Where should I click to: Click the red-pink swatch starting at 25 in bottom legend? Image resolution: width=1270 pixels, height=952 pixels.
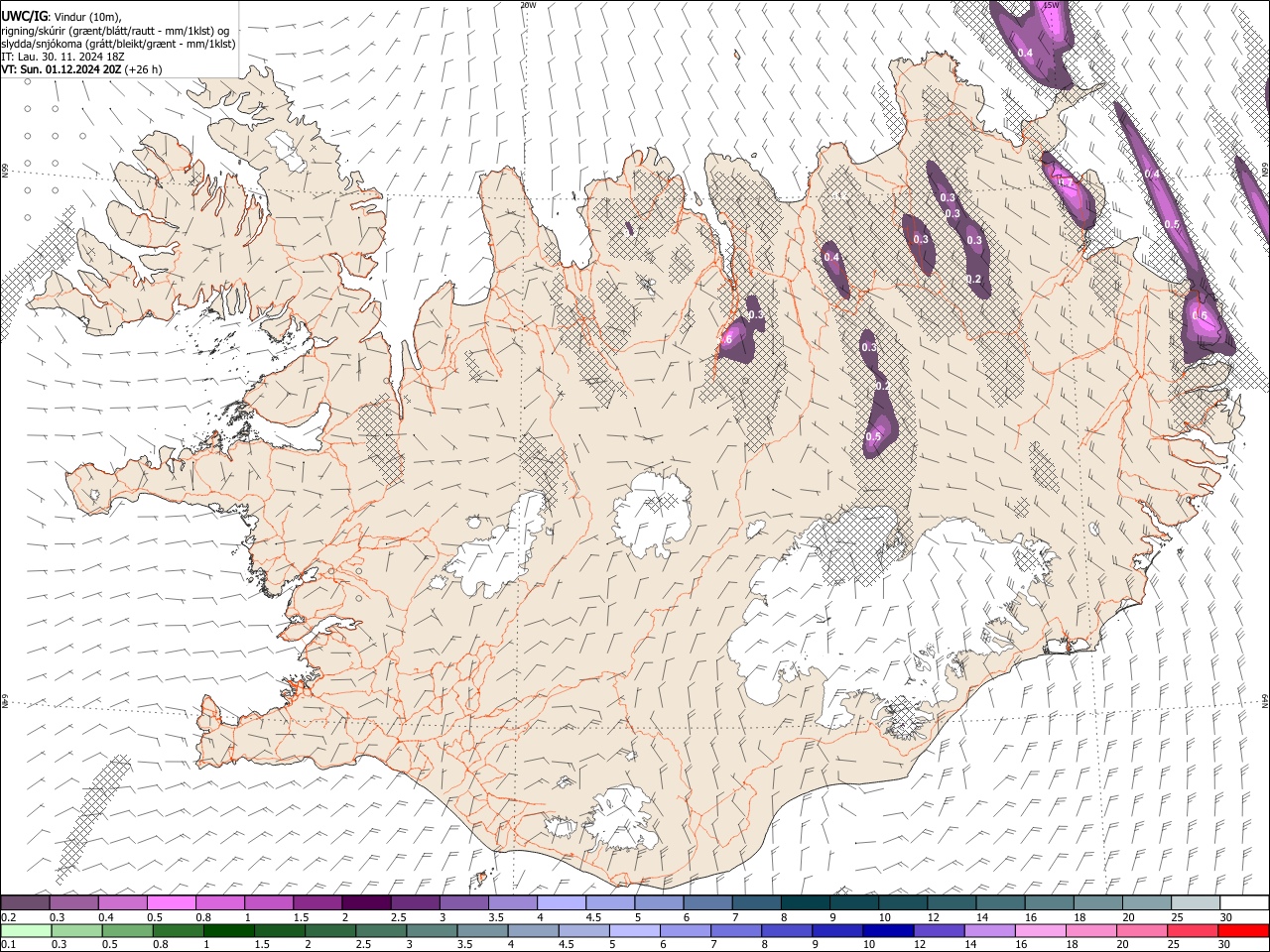coord(1192,930)
